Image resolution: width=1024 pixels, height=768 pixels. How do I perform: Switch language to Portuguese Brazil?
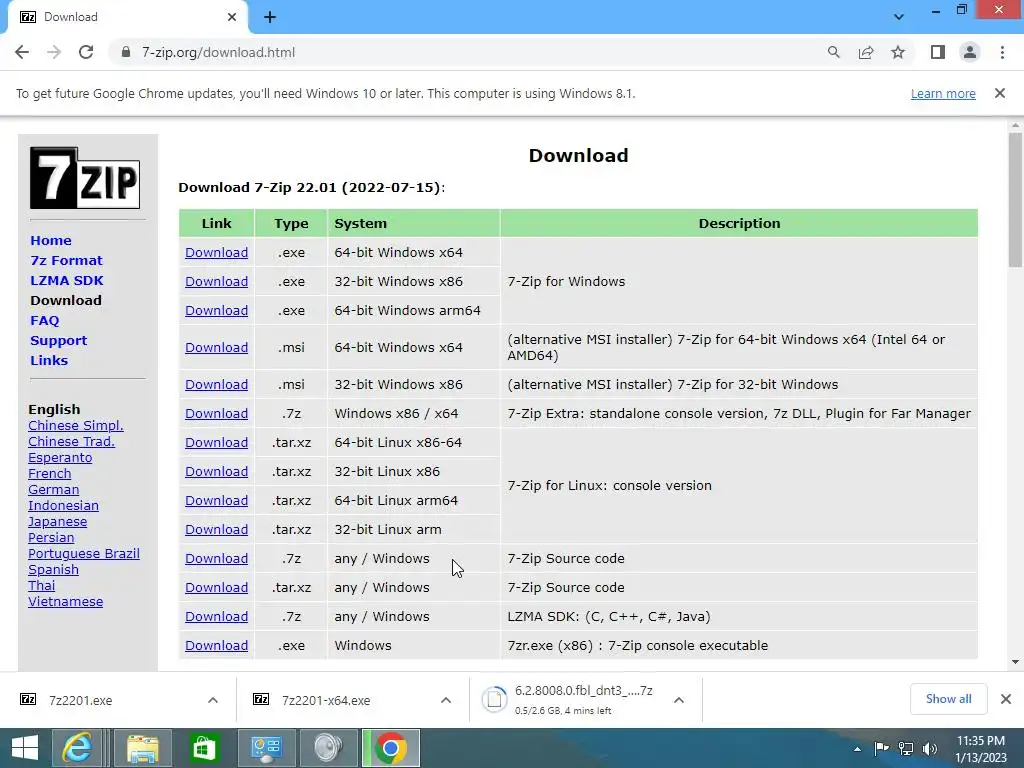84,554
